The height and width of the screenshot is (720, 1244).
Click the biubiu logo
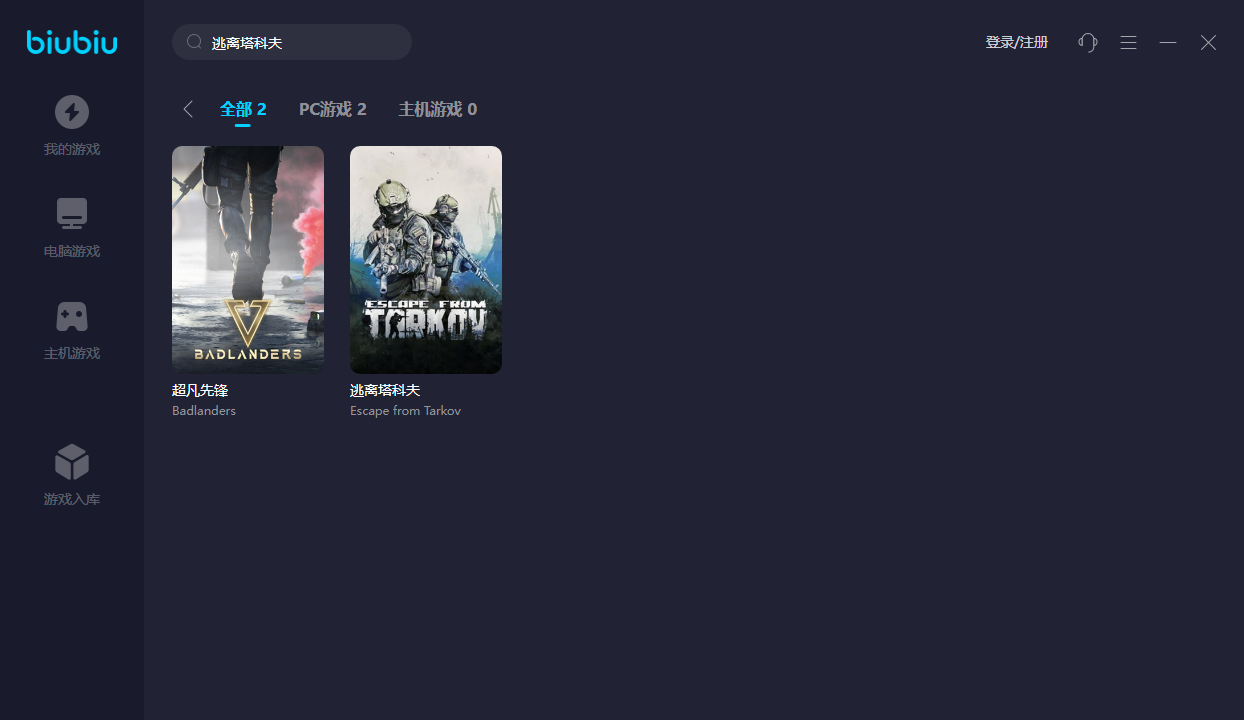coord(72,42)
